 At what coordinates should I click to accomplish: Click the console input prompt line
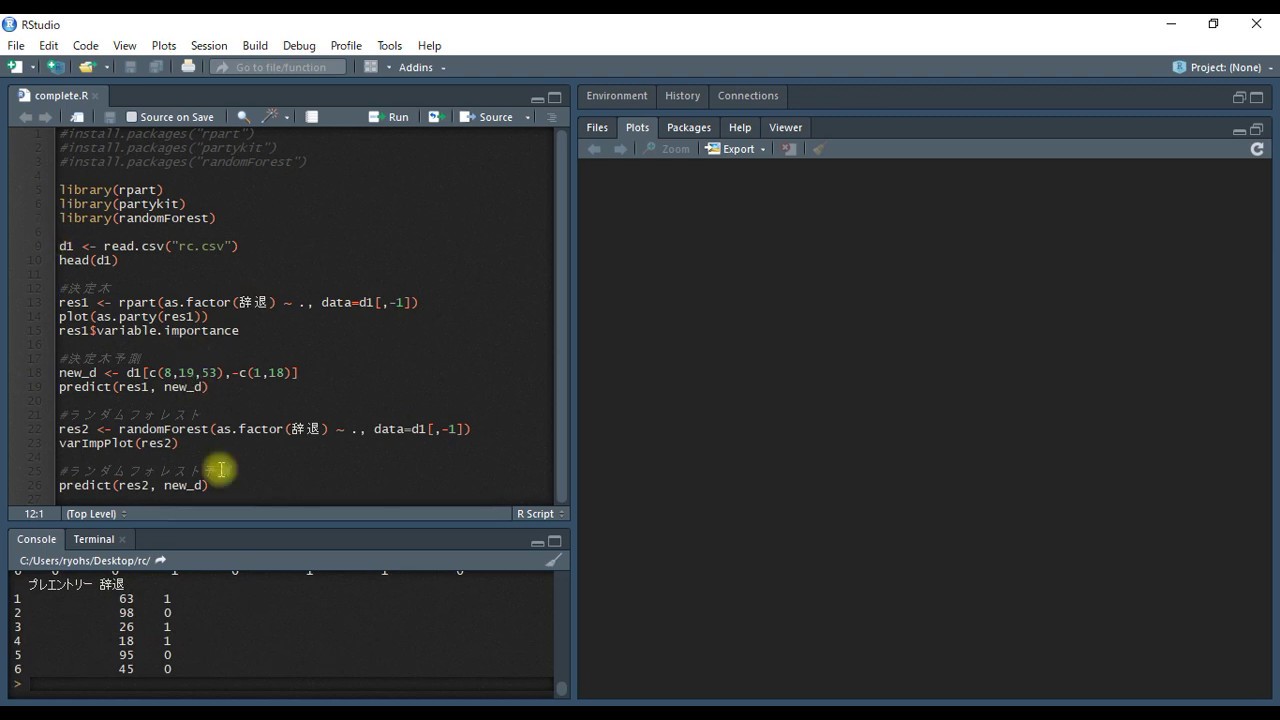coord(290,684)
